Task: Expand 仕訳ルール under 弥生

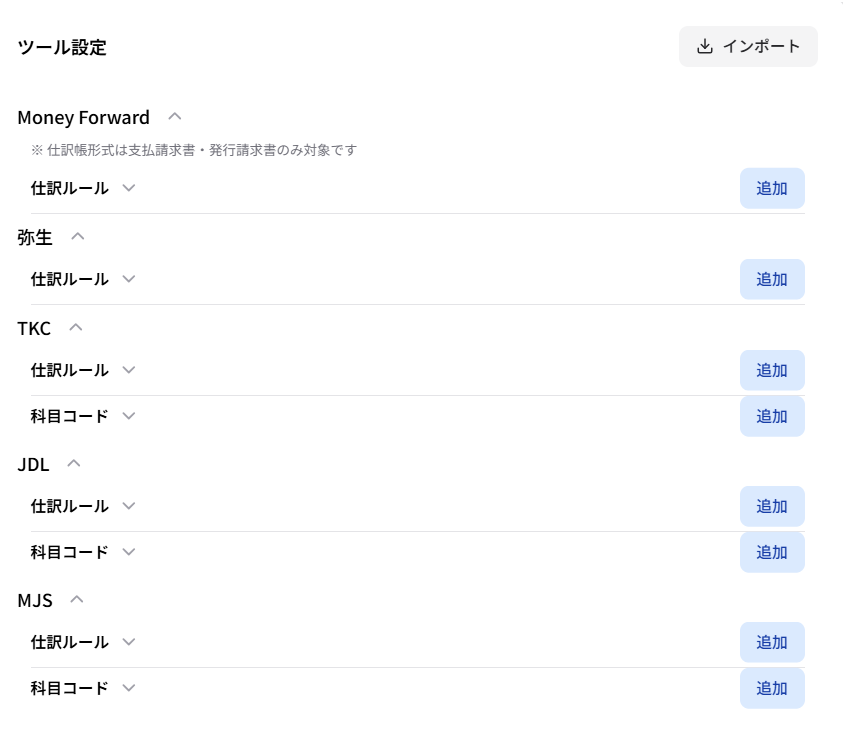Action: tap(128, 279)
